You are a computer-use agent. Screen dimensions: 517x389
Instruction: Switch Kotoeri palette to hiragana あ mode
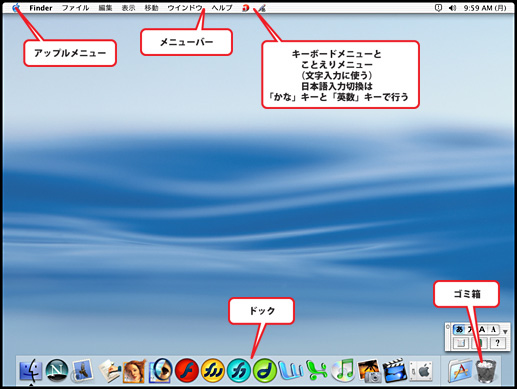(x=459, y=329)
